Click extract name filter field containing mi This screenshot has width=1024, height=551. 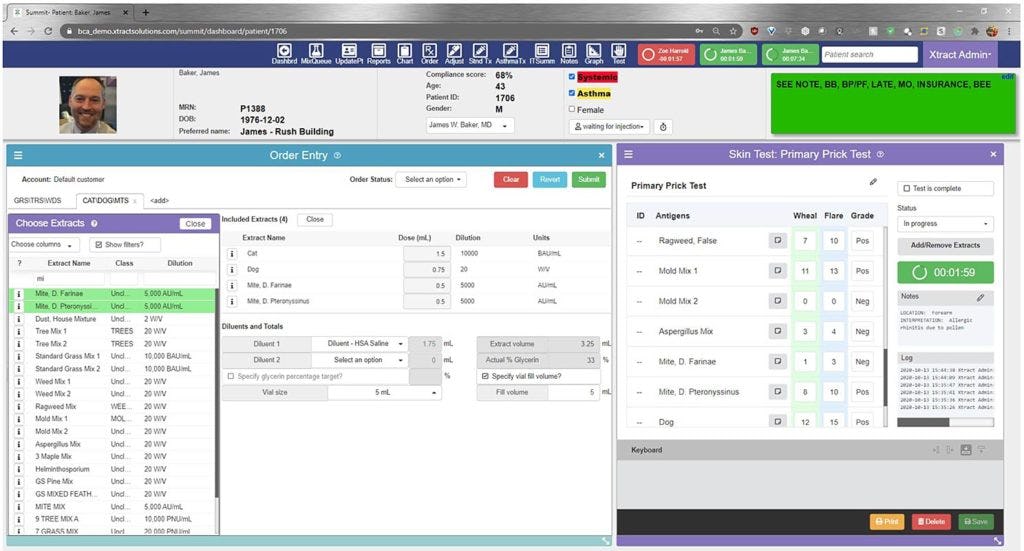tap(69, 278)
